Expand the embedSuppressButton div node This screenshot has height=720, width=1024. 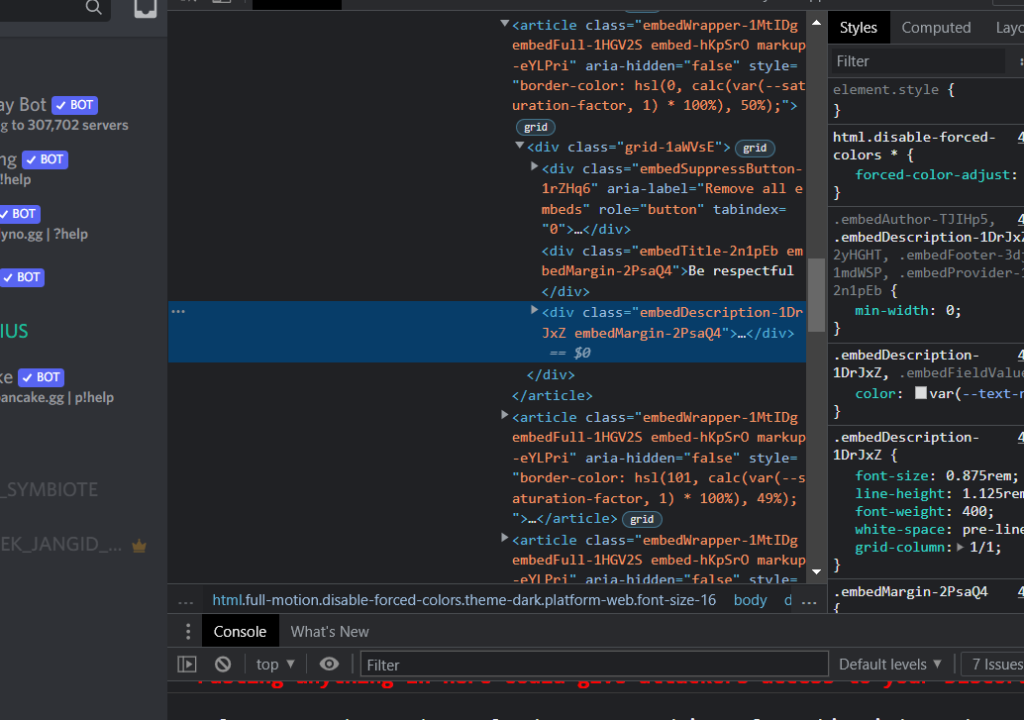(x=534, y=167)
